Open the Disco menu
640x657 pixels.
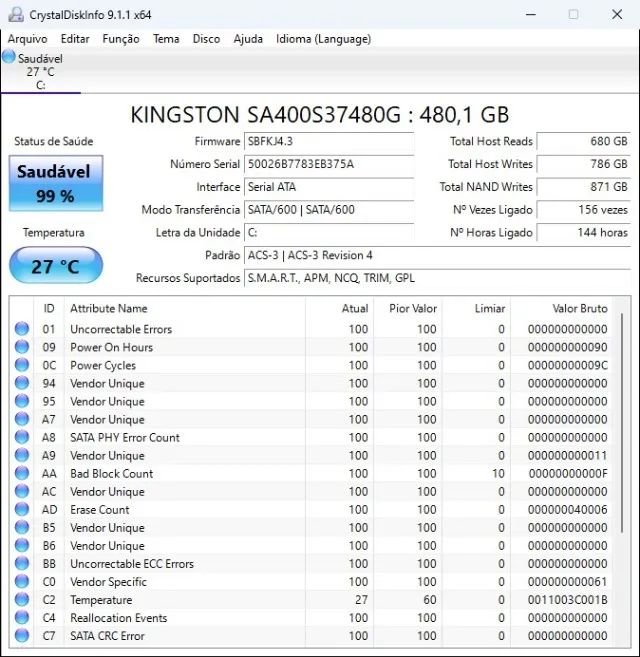tap(206, 39)
